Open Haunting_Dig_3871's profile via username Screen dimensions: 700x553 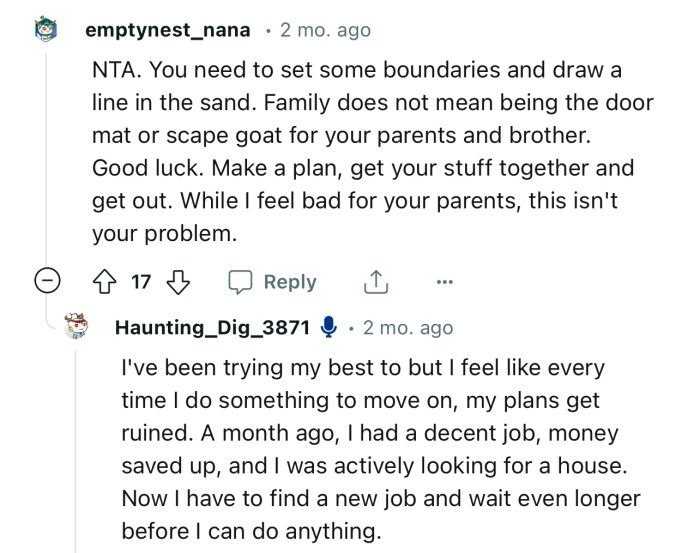(x=212, y=328)
